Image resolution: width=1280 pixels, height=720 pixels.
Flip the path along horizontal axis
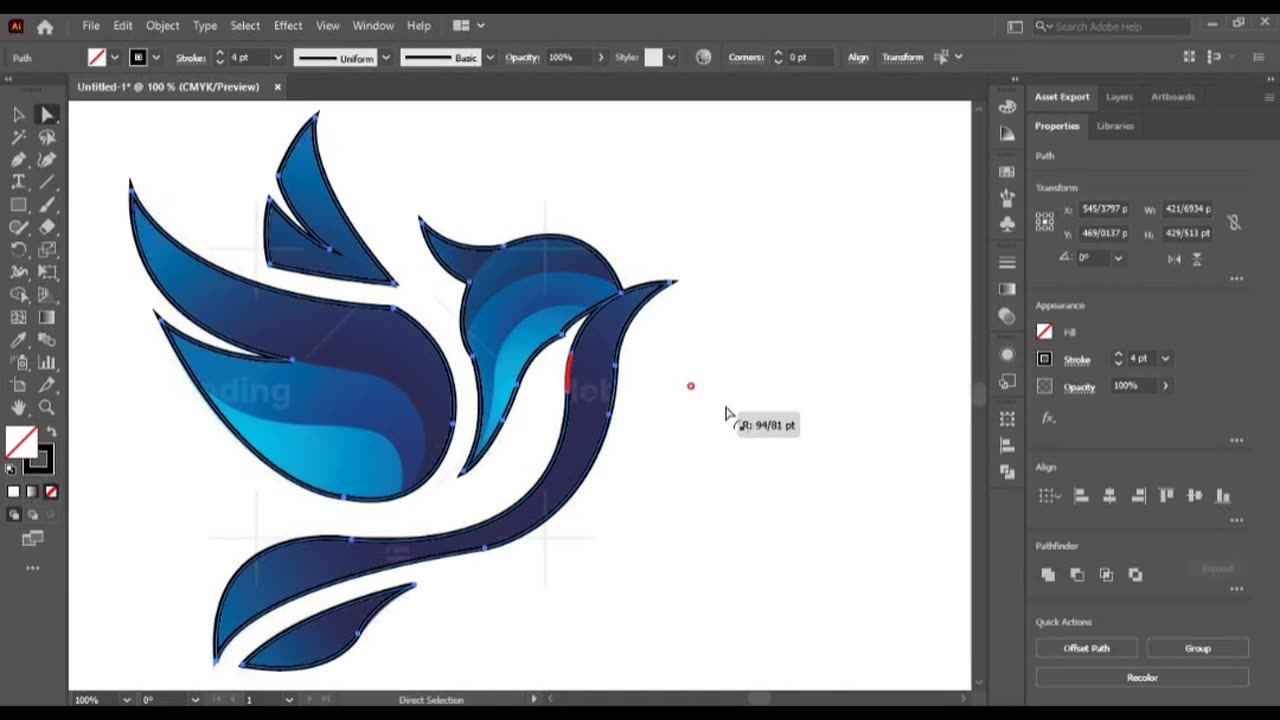pos(1175,258)
